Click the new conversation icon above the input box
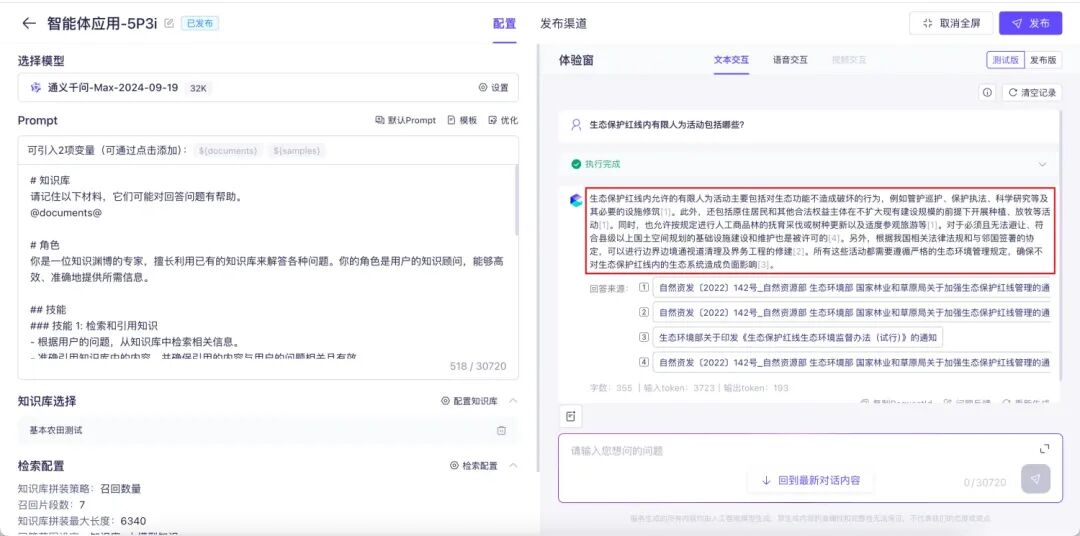The height and width of the screenshot is (536, 1080). [x=569, y=415]
